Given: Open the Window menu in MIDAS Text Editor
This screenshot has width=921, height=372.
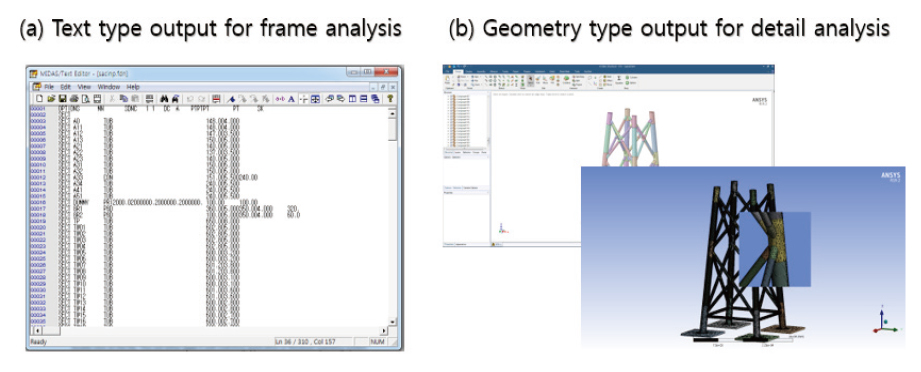Looking at the screenshot, I should tap(109, 87).
